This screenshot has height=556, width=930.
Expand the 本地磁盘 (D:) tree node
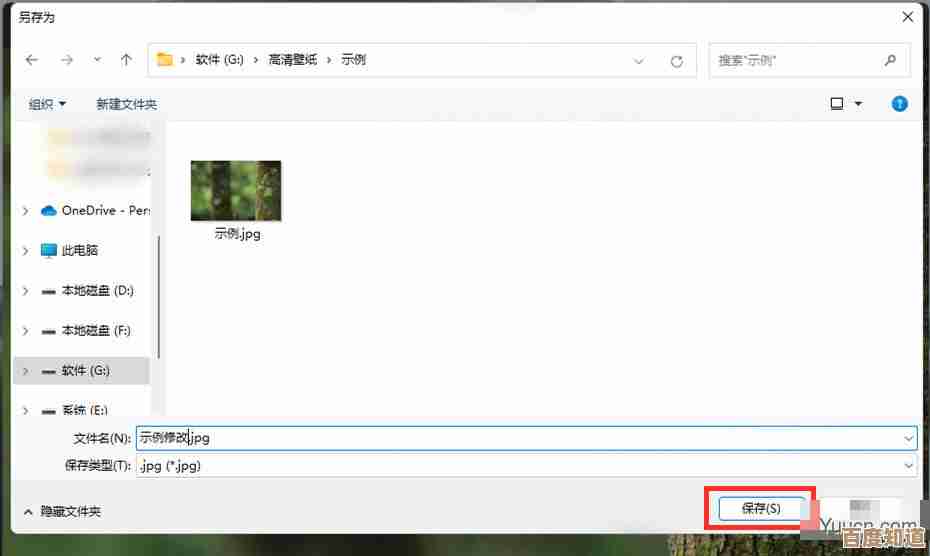(x=25, y=291)
